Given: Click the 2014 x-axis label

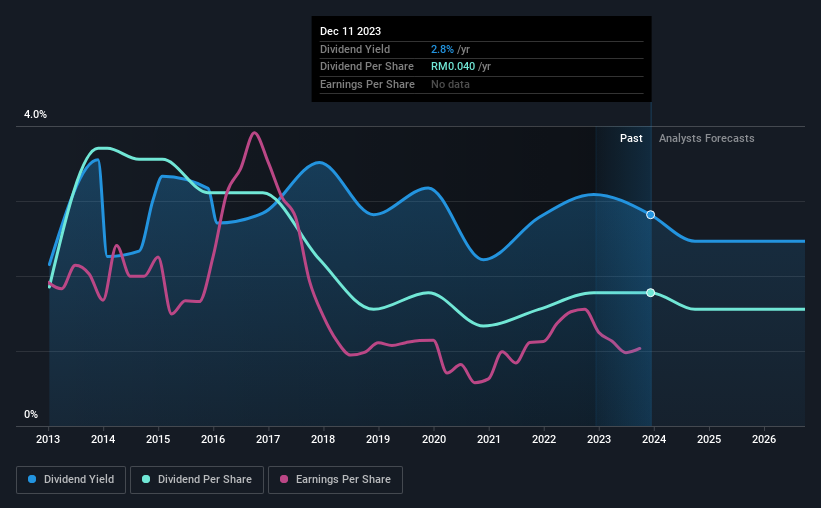Looking at the screenshot, I should click(103, 439).
